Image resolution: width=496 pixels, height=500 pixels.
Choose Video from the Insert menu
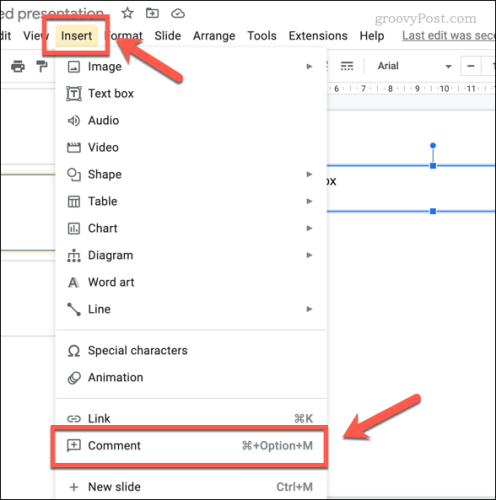[x=191, y=147]
